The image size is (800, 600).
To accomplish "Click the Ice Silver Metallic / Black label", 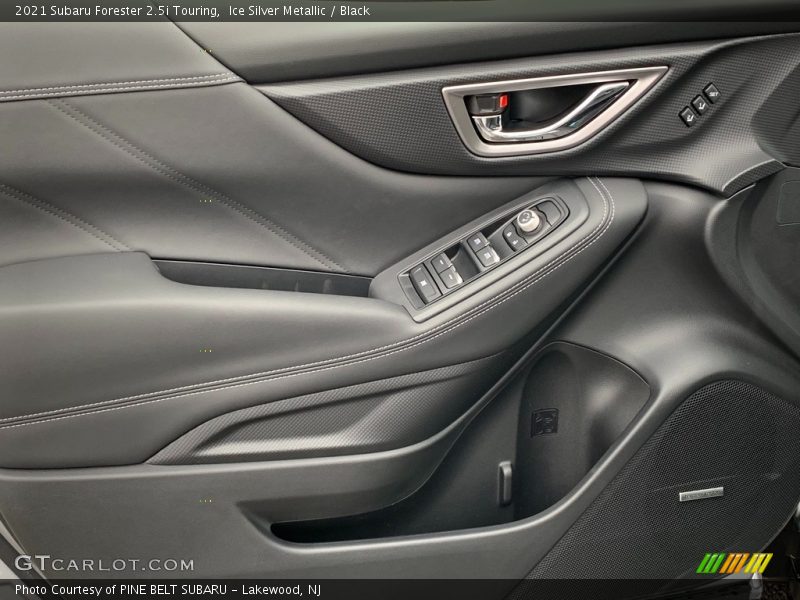I will [299, 11].
